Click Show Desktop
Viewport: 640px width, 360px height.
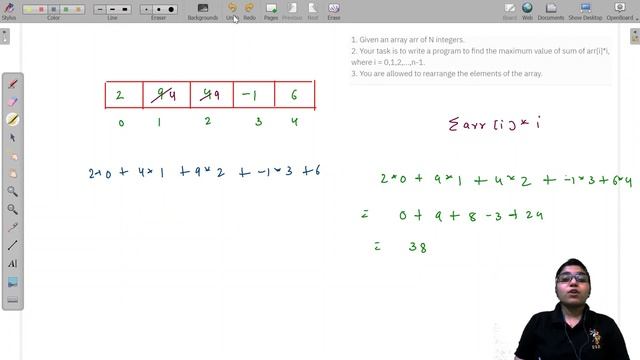585,11
